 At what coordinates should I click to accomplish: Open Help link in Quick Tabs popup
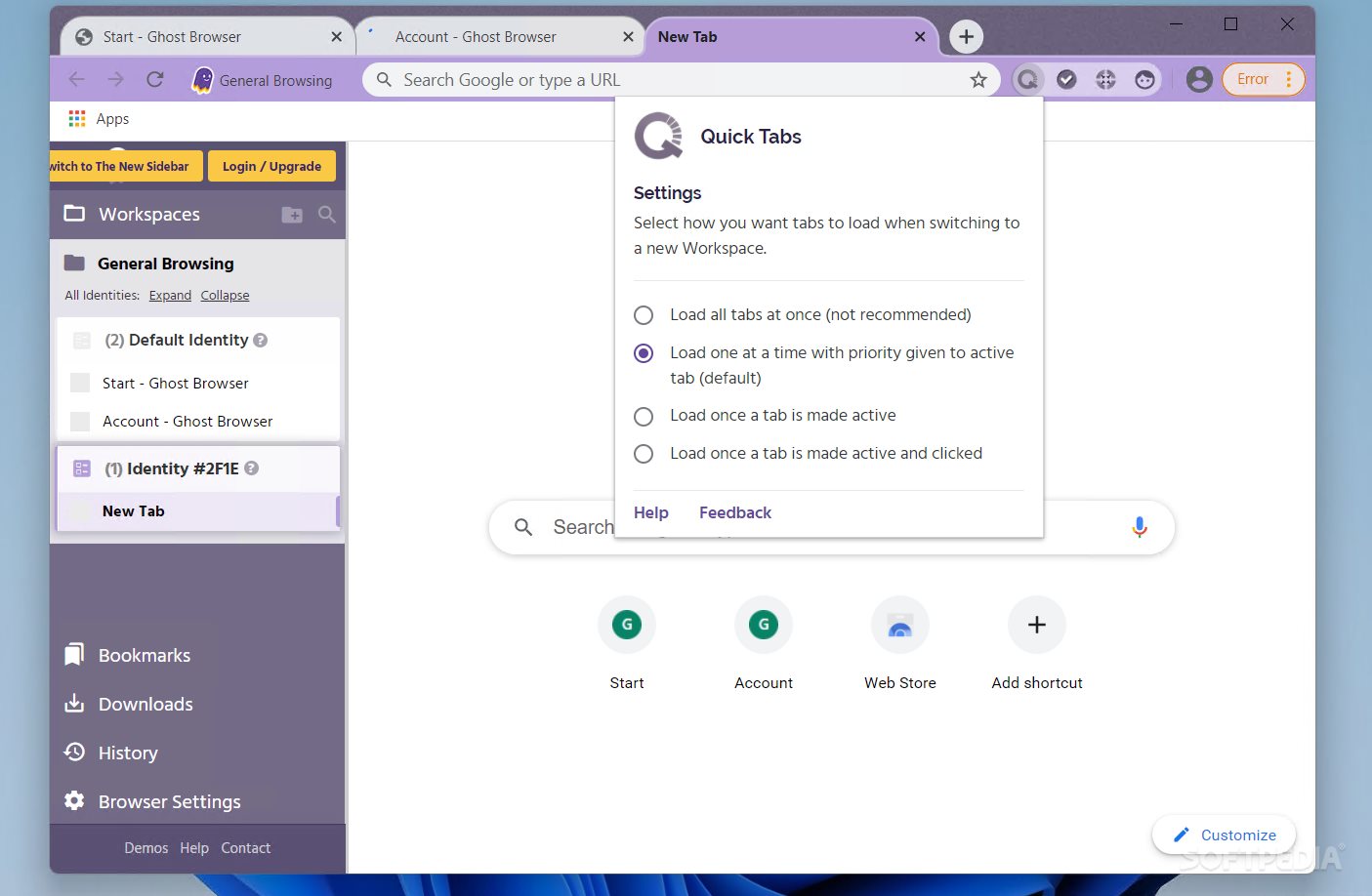click(x=650, y=513)
